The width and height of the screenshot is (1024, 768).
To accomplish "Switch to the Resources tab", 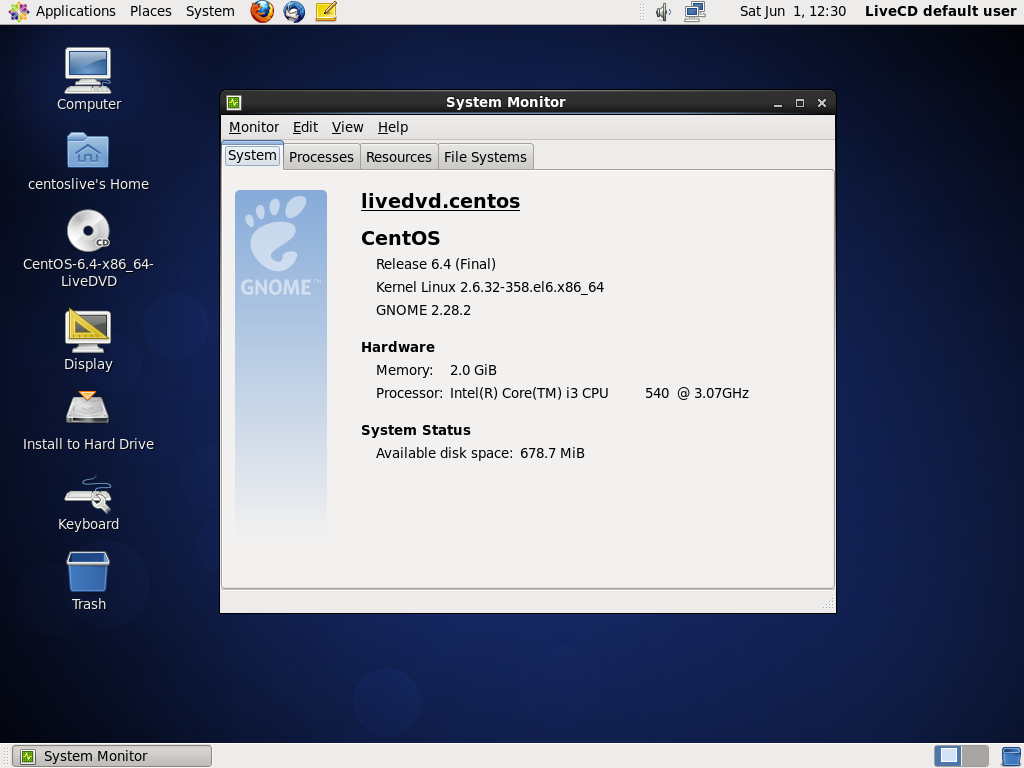I will 398,157.
